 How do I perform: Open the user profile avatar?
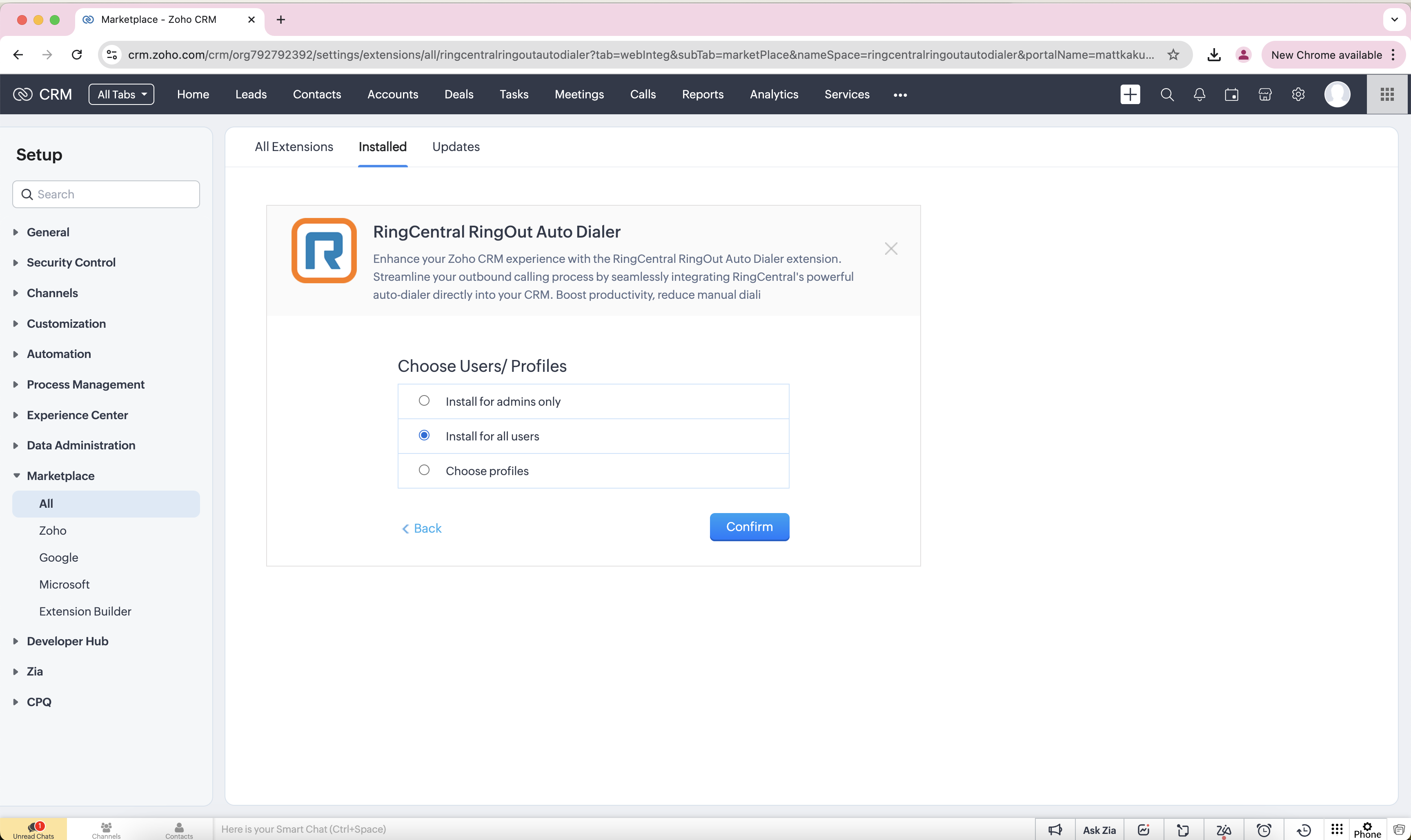1337,95
